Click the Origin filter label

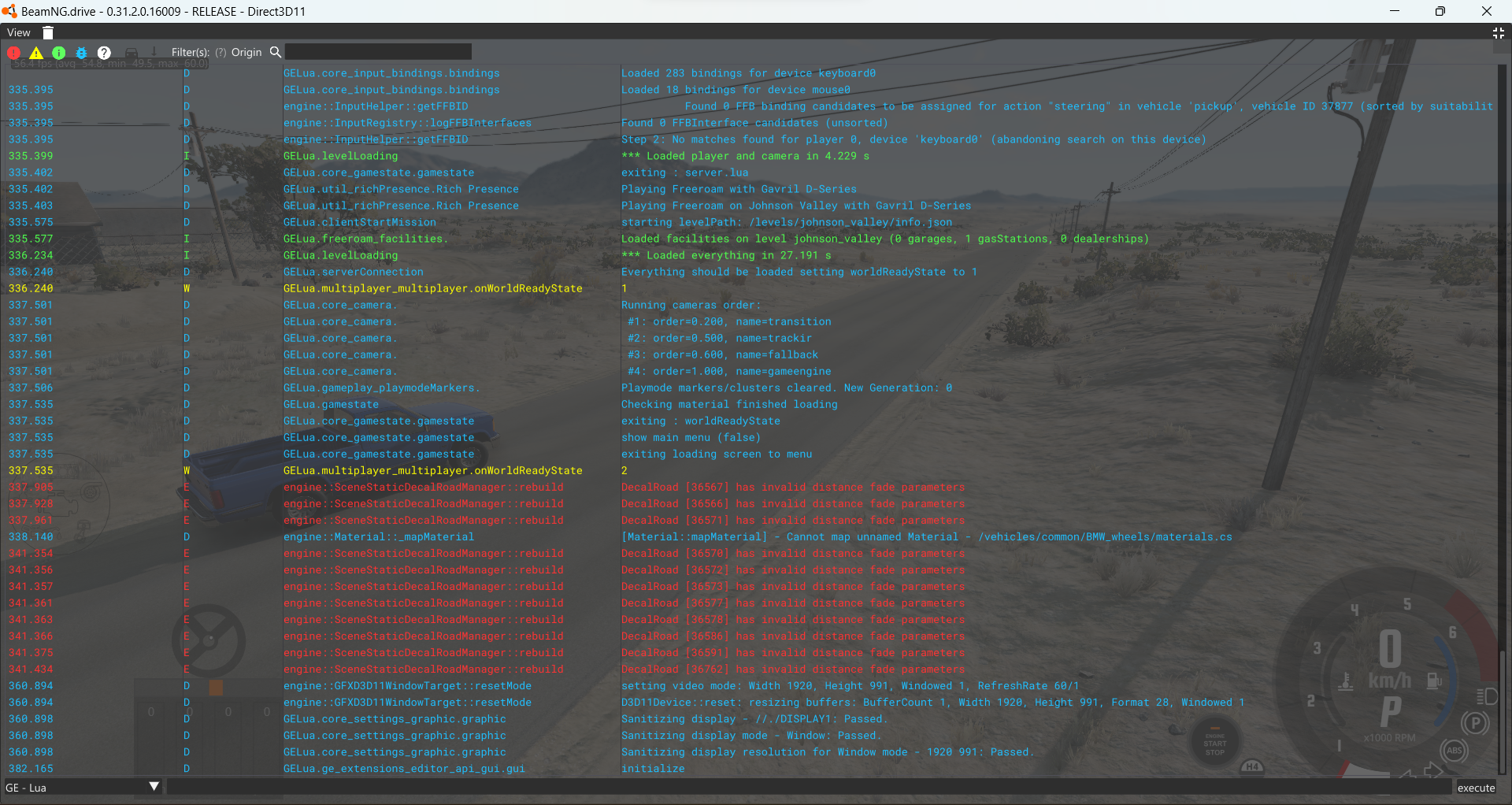point(246,53)
